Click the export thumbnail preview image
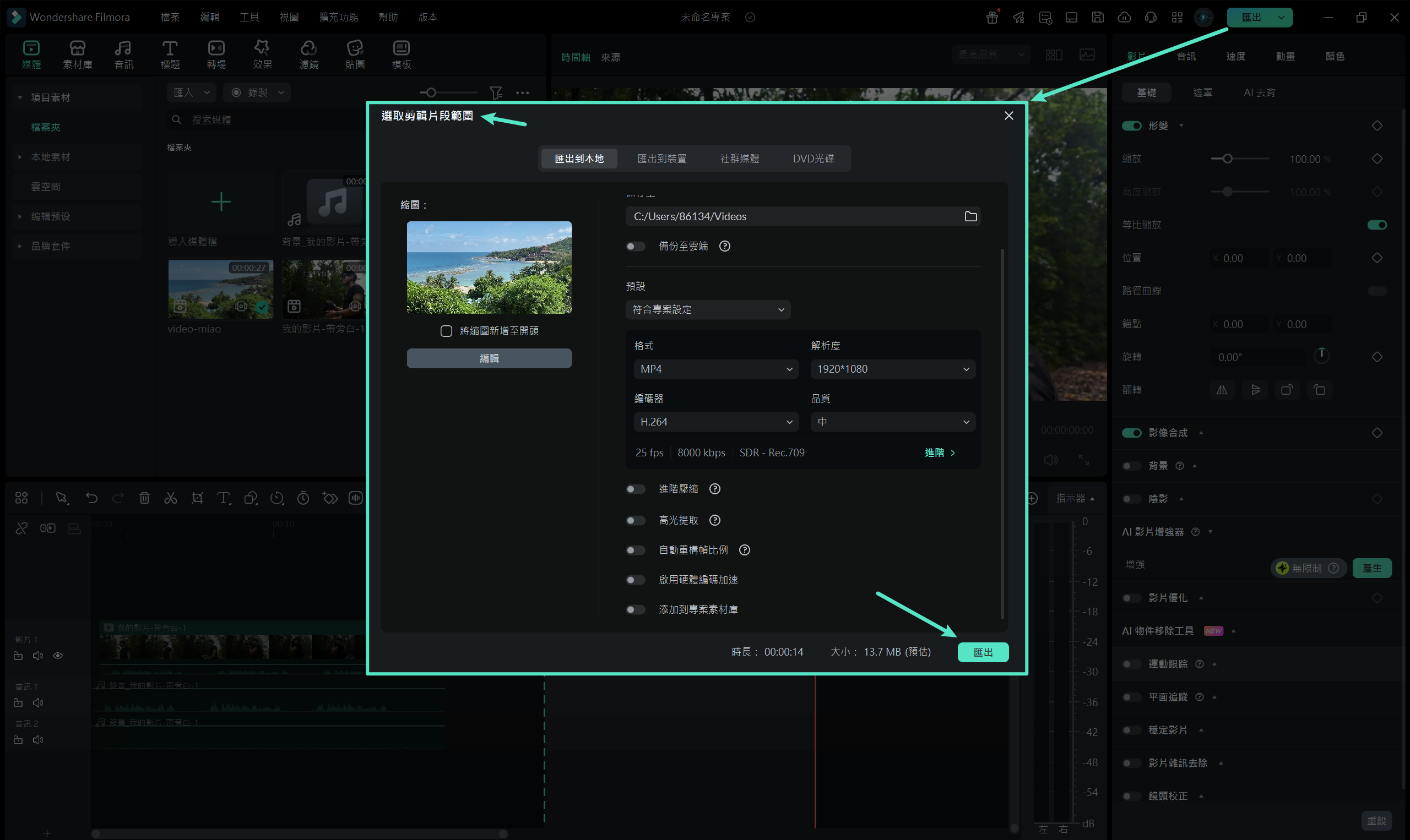The image size is (1410, 840). pos(489,267)
